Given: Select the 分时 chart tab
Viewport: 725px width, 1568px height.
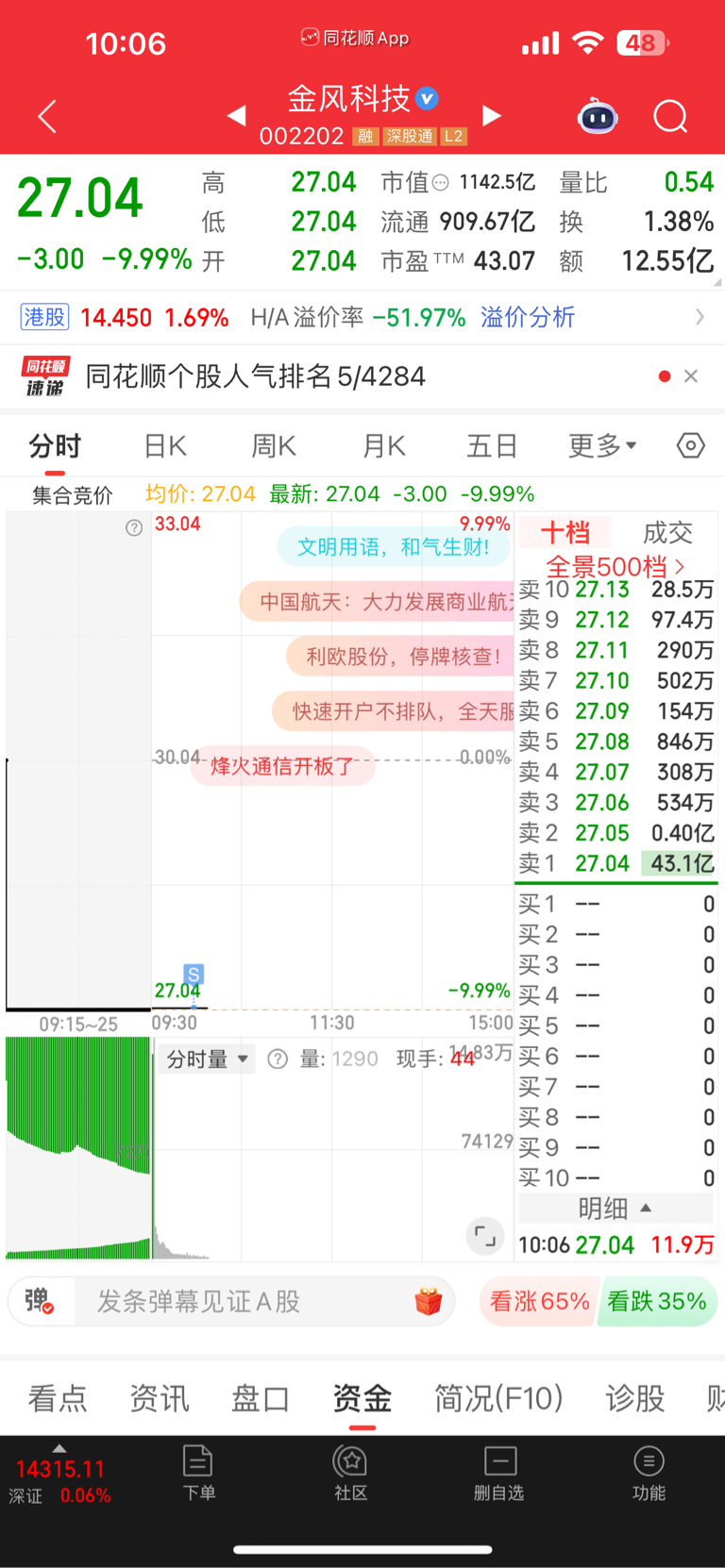Looking at the screenshot, I should (55, 445).
